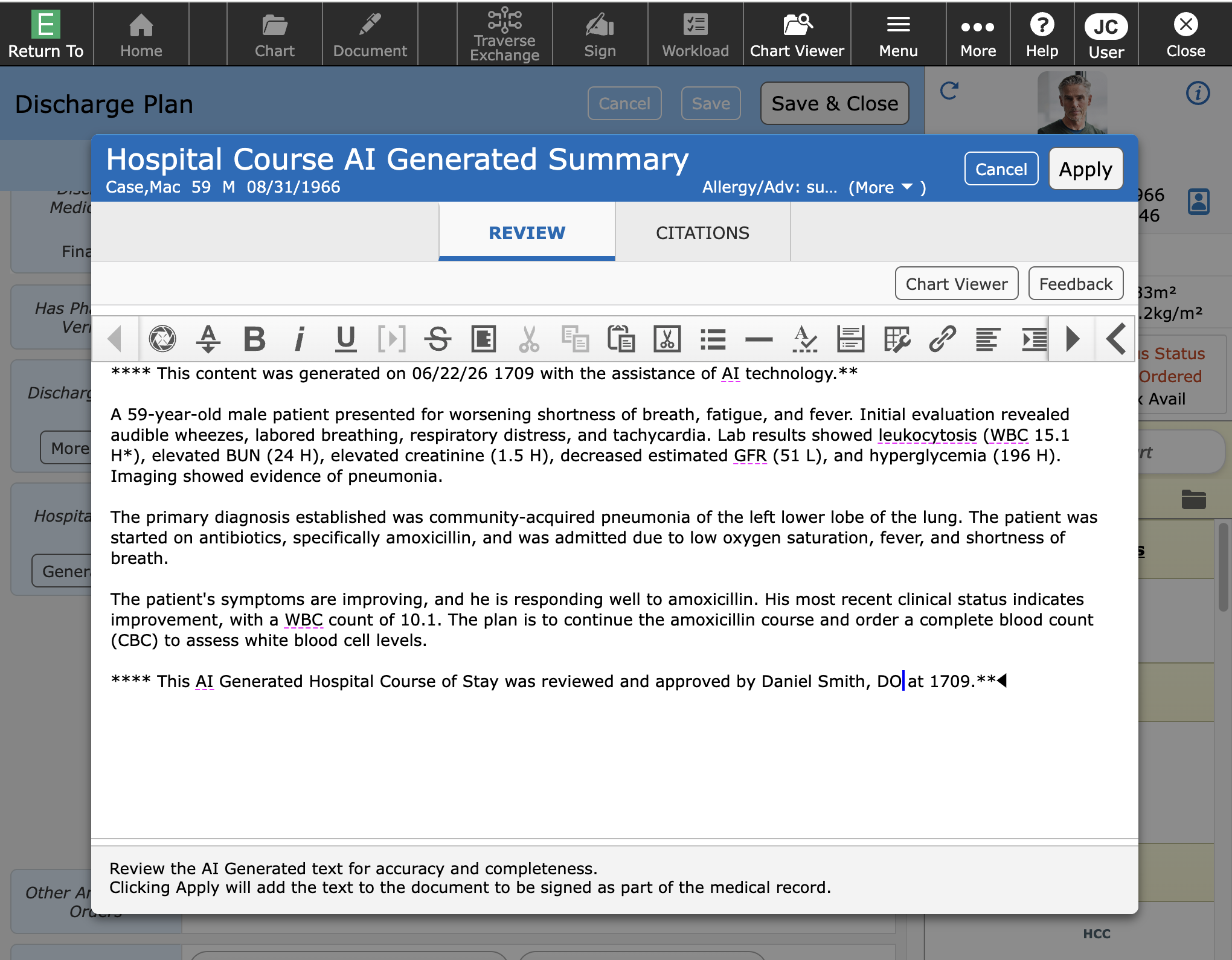Click Save & Close on Discharge Plan
Screen dimensions: 1232x960
coord(835,103)
